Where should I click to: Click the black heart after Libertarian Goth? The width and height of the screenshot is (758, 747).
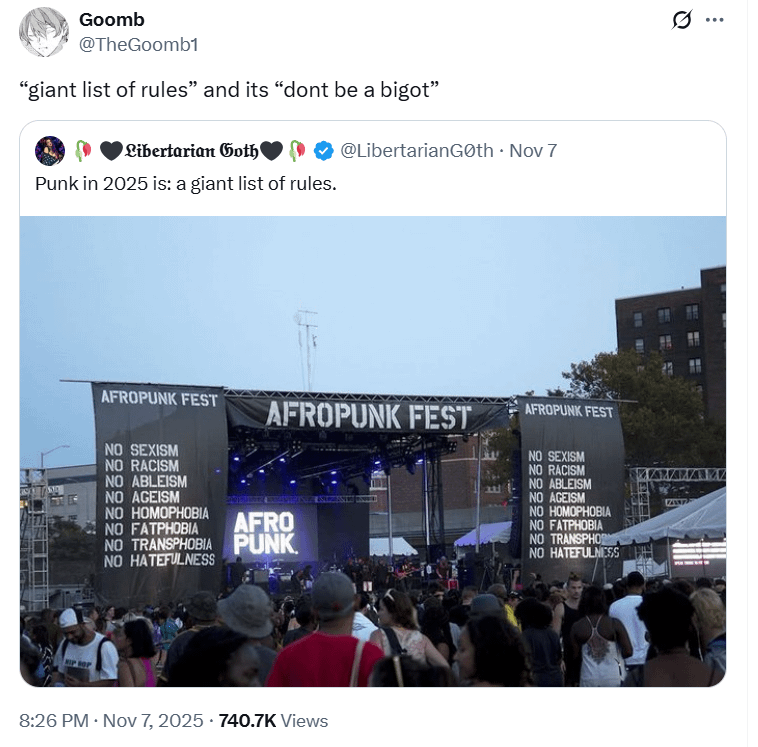(x=271, y=151)
